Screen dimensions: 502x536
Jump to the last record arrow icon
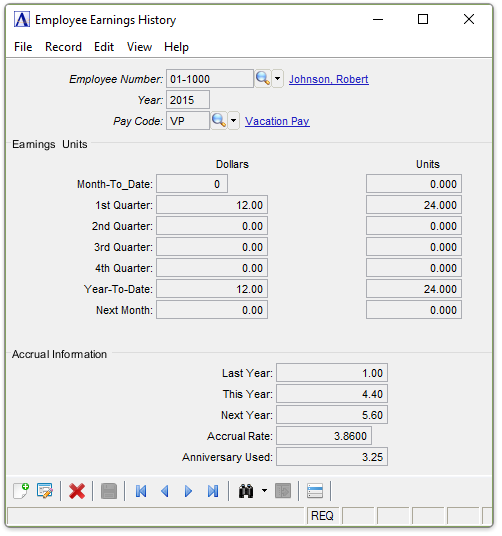pos(213,491)
